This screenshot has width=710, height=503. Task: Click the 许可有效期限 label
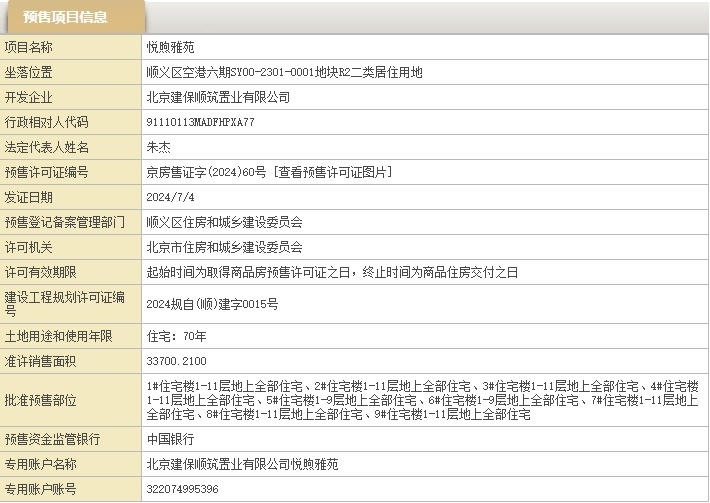click(x=41, y=272)
